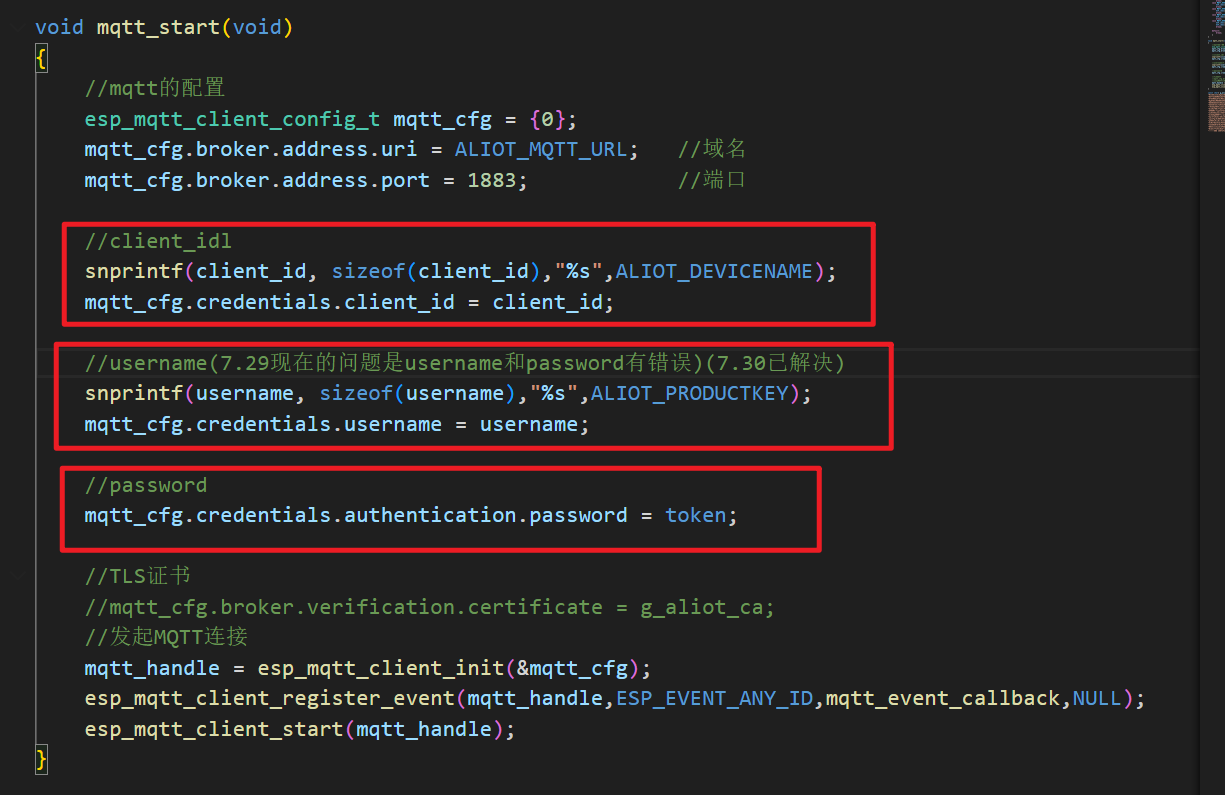Click the //域名 comment
Screen dimensions: 1225x795
pos(713,148)
